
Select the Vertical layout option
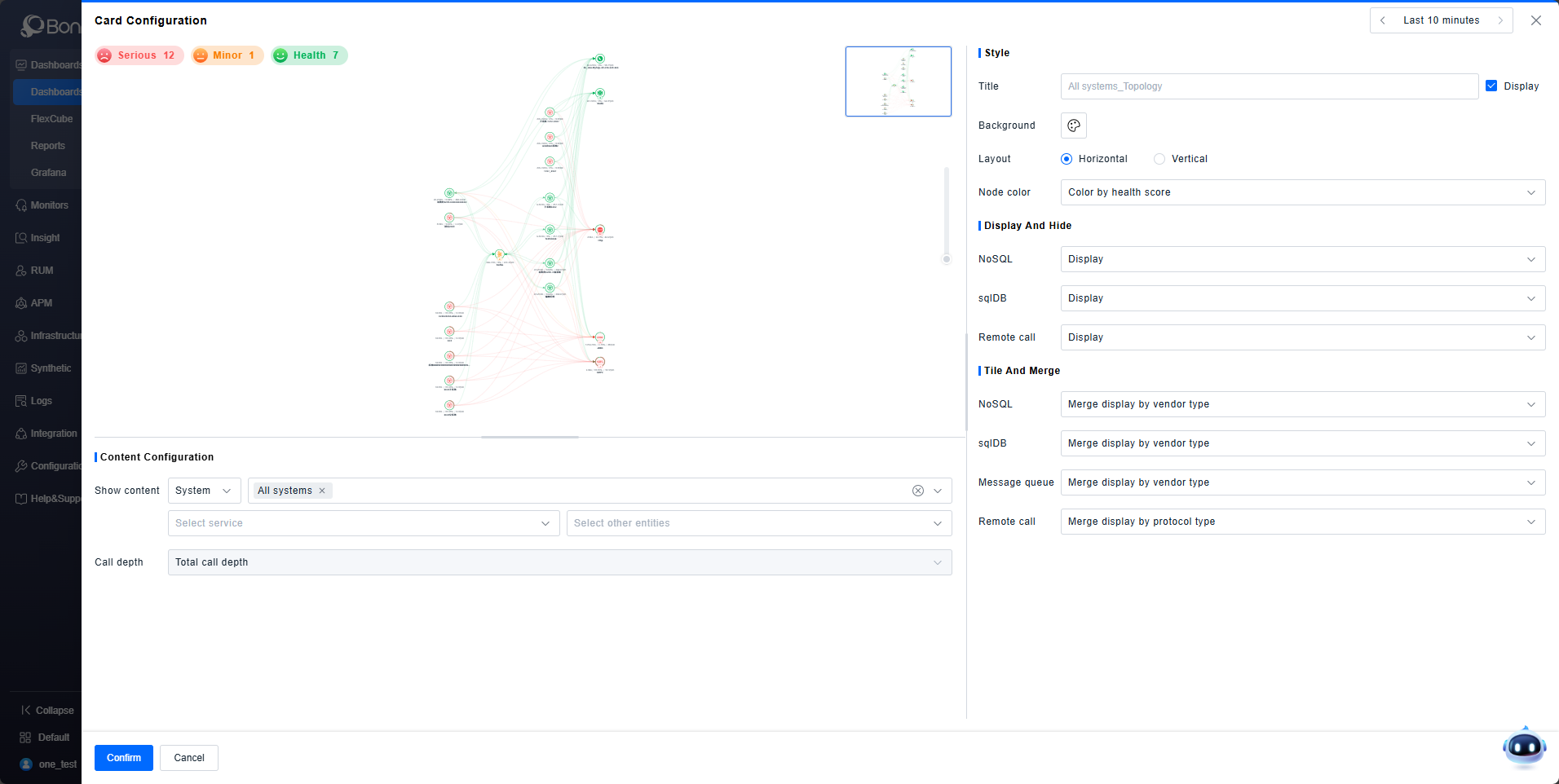pyautogui.click(x=1159, y=159)
